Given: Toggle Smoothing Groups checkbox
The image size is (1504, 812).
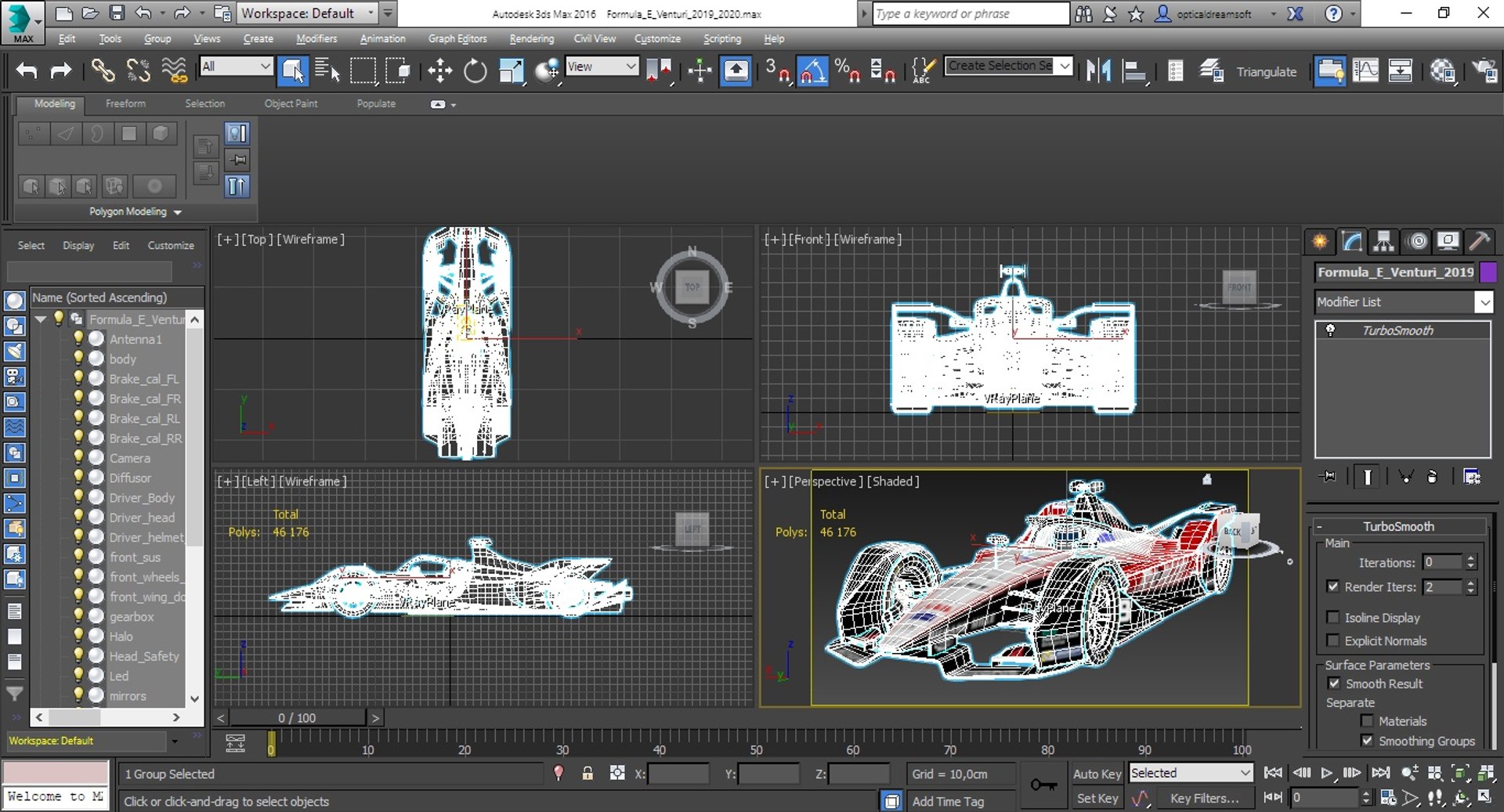Looking at the screenshot, I should coord(1367,740).
